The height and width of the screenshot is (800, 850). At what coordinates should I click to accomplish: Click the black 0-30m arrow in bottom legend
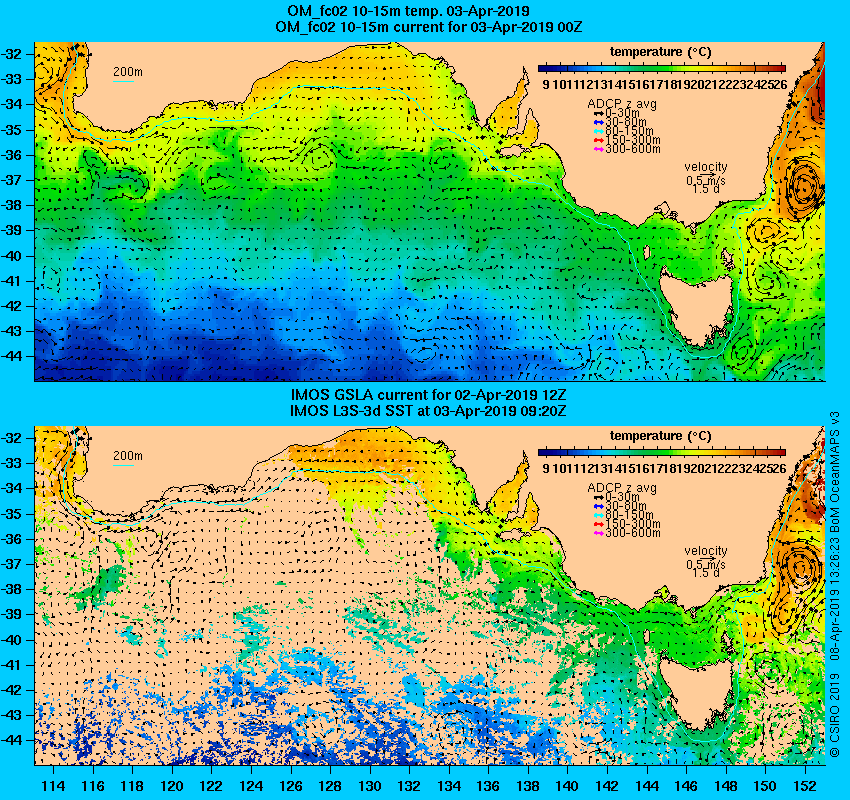598,497
